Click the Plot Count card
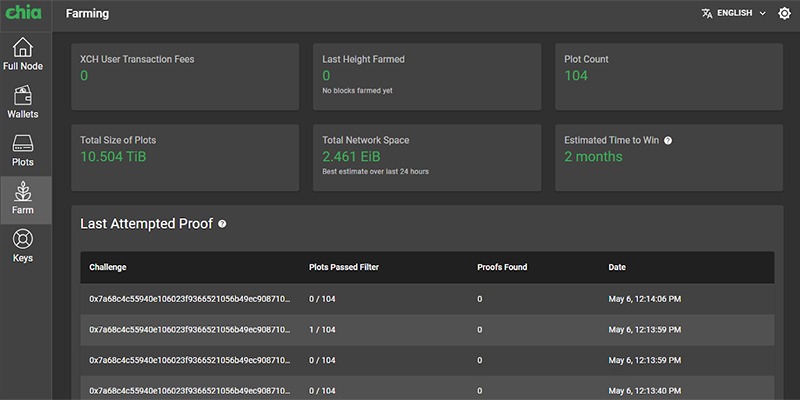The height and width of the screenshot is (400, 800). point(669,77)
